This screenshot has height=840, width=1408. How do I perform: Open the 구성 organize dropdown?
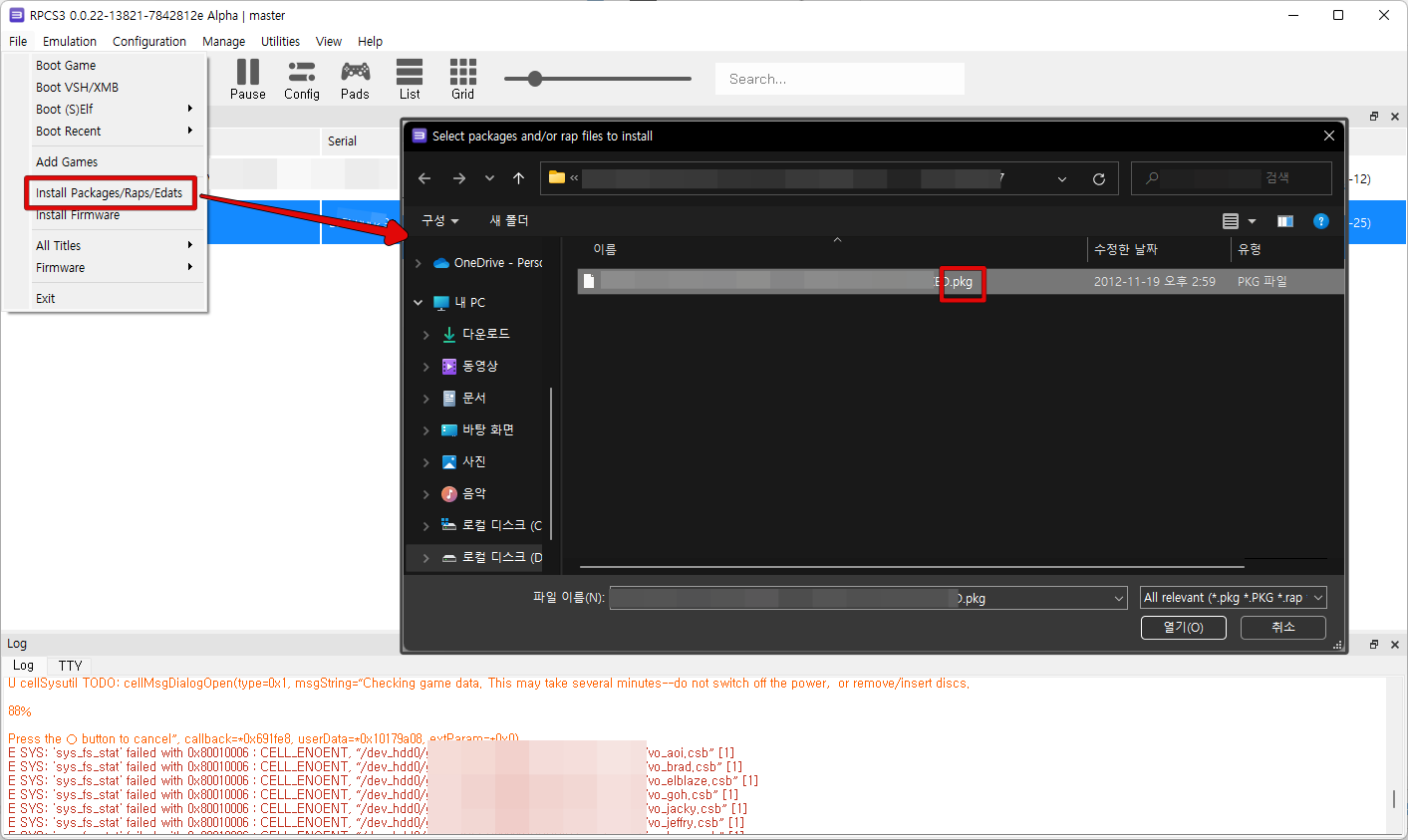[439, 220]
